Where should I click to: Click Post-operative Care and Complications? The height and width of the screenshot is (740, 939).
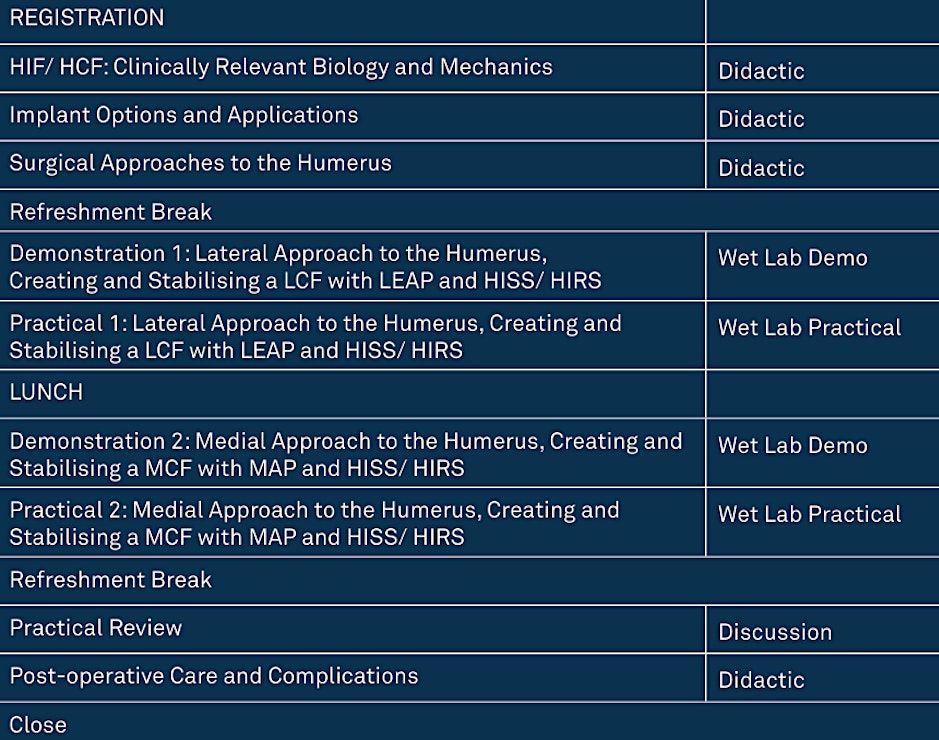point(214,676)
